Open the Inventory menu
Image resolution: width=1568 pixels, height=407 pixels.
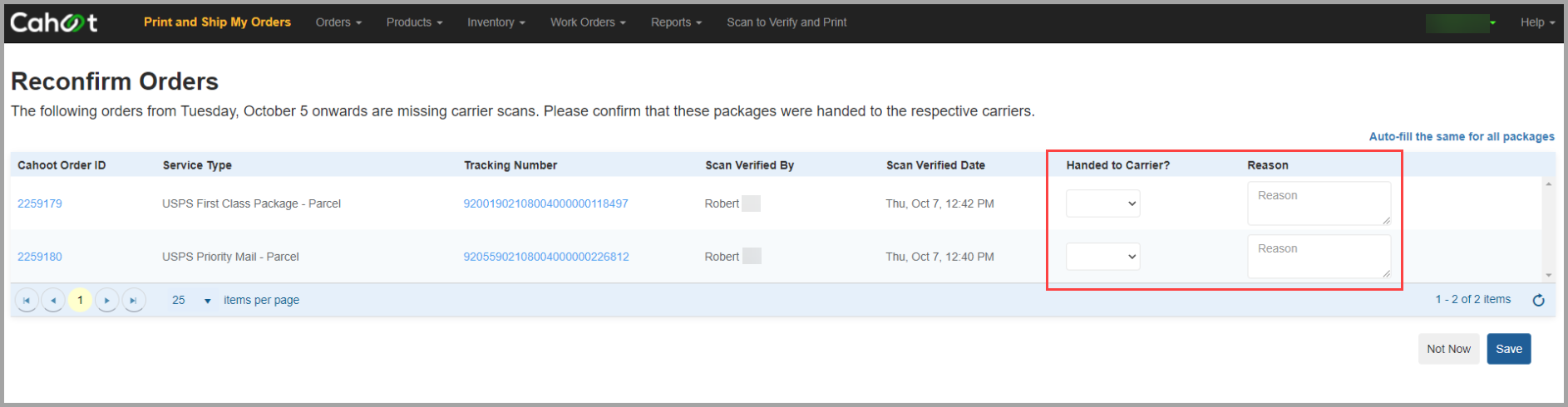click(496, 22)
